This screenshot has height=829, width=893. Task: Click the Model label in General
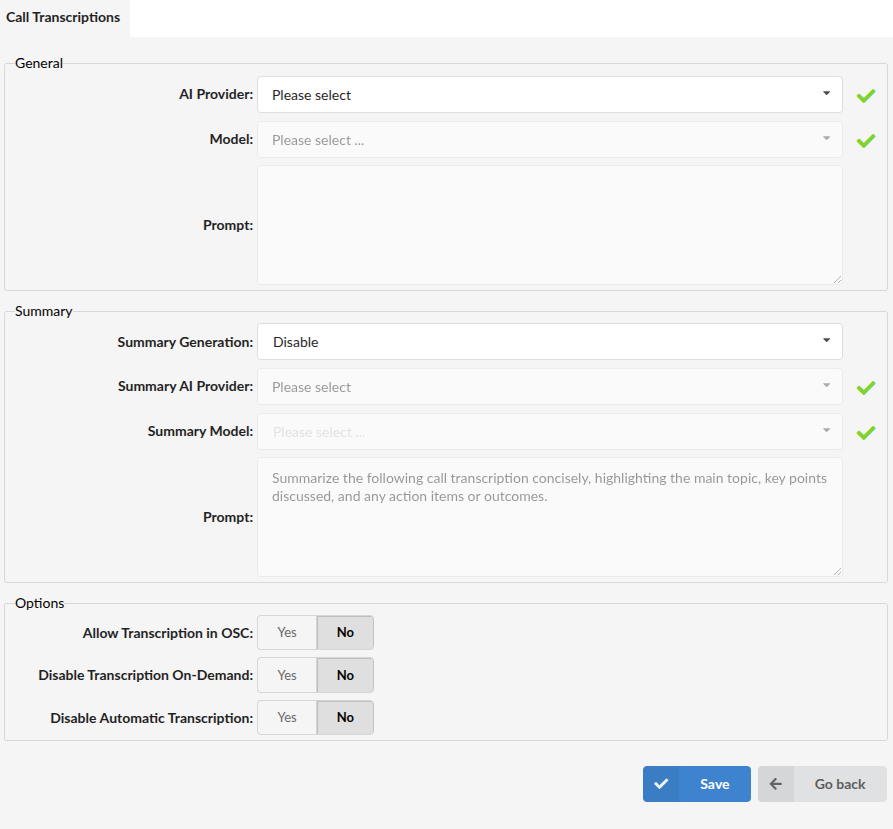231,139
